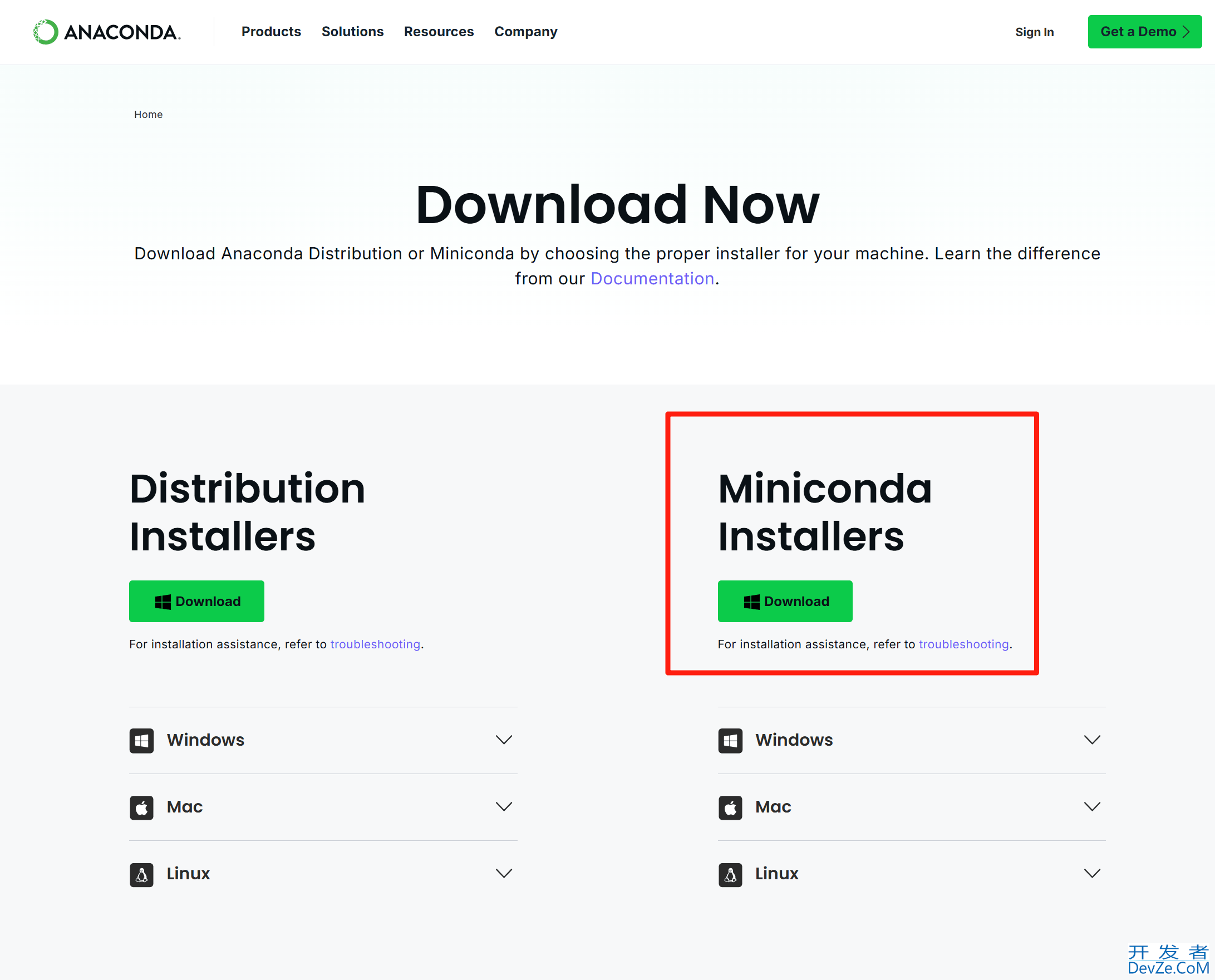Open the Documentation link

pos(652,279)
